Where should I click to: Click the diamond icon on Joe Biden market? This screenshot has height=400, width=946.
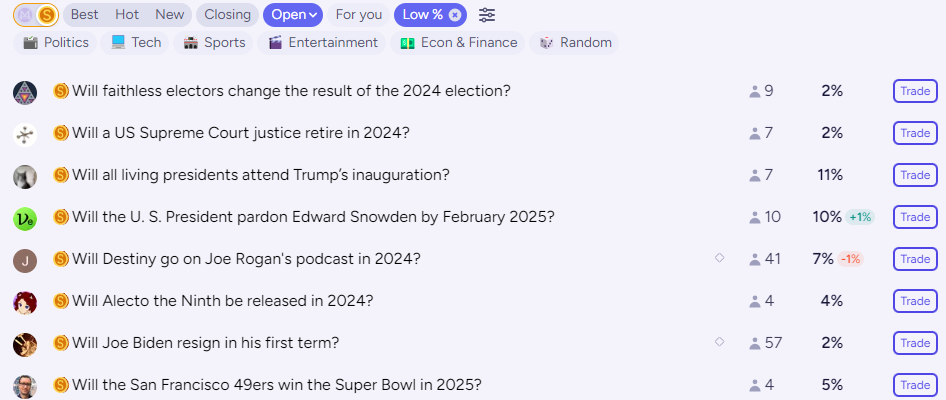click(719, 342)
